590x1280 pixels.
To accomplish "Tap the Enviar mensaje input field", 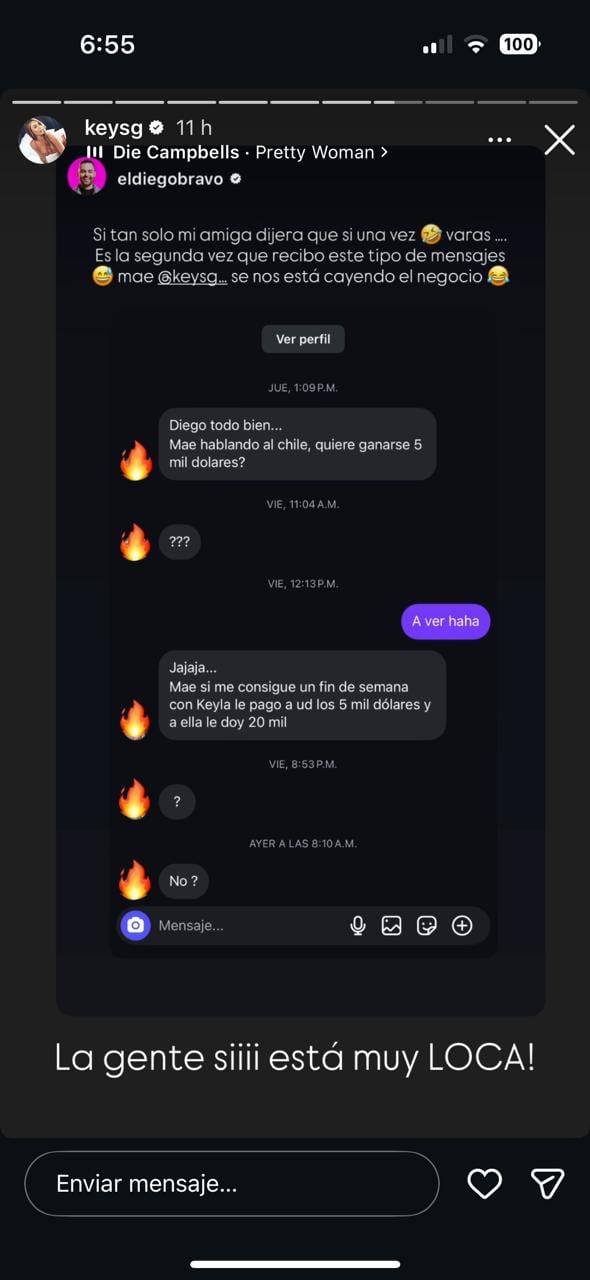I will point(231,1184).
